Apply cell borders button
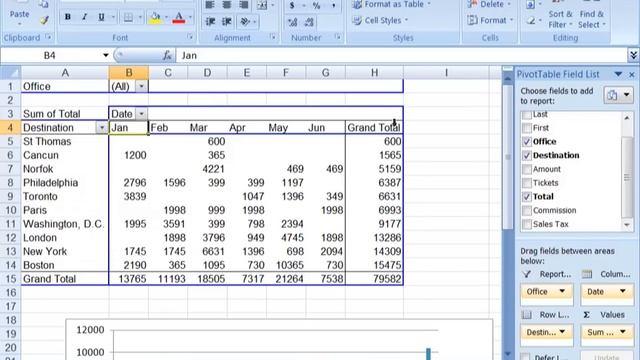Viewport: 640px width, 360px height. pyautogui.click(x=128, y=17)
